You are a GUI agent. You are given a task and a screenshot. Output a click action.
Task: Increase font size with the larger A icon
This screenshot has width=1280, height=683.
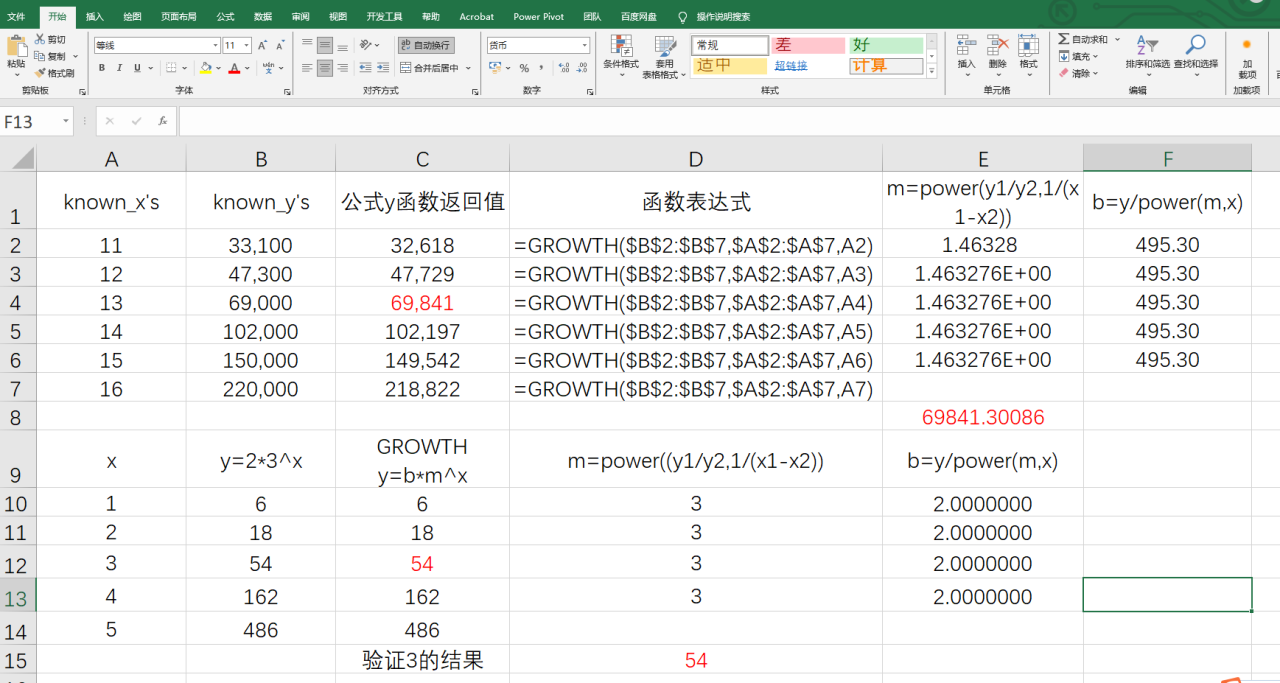[x=262, y=46]
